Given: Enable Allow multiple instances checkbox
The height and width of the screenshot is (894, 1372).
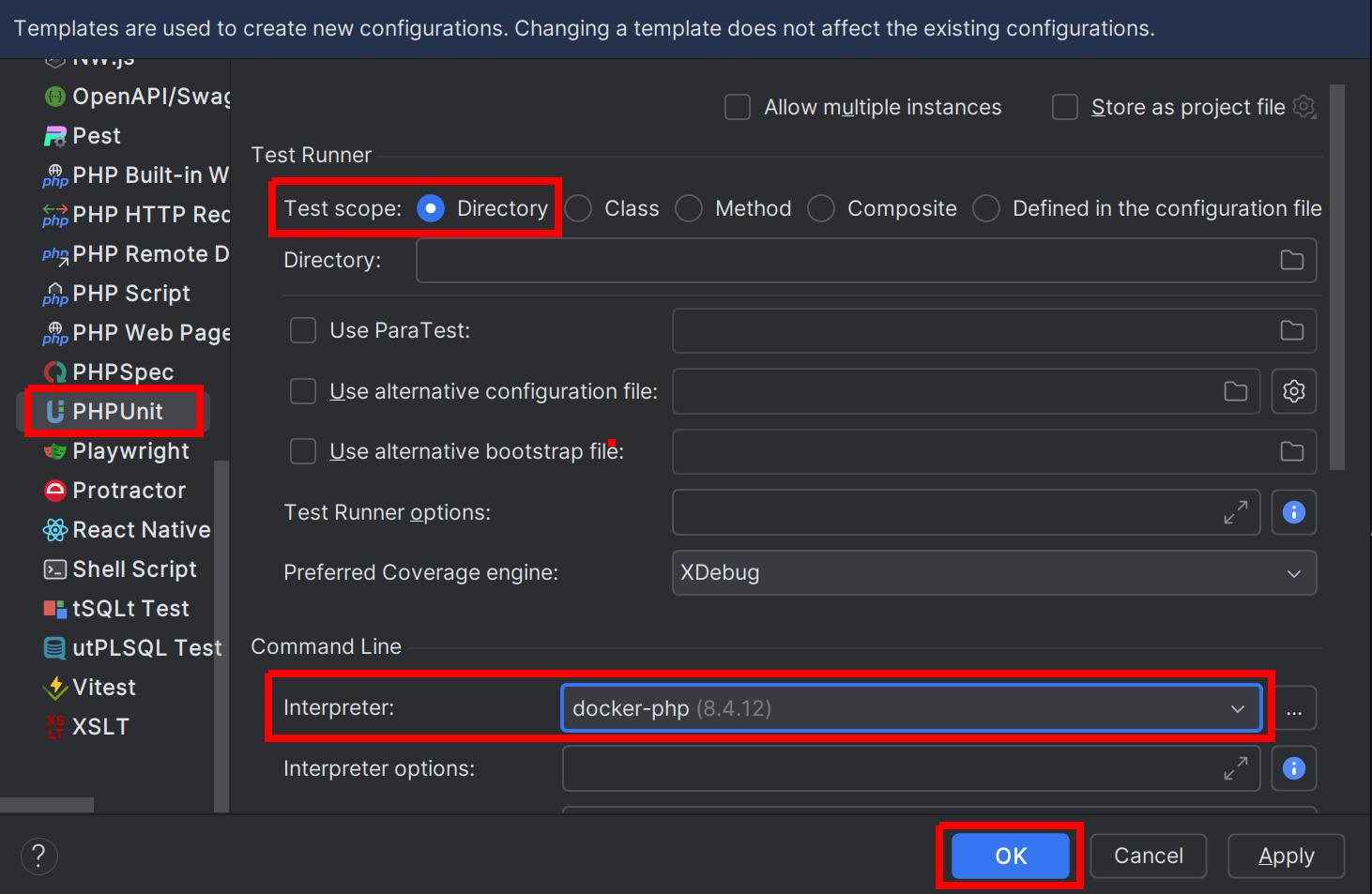Looking at the screenshot, I should click(738, 107).
